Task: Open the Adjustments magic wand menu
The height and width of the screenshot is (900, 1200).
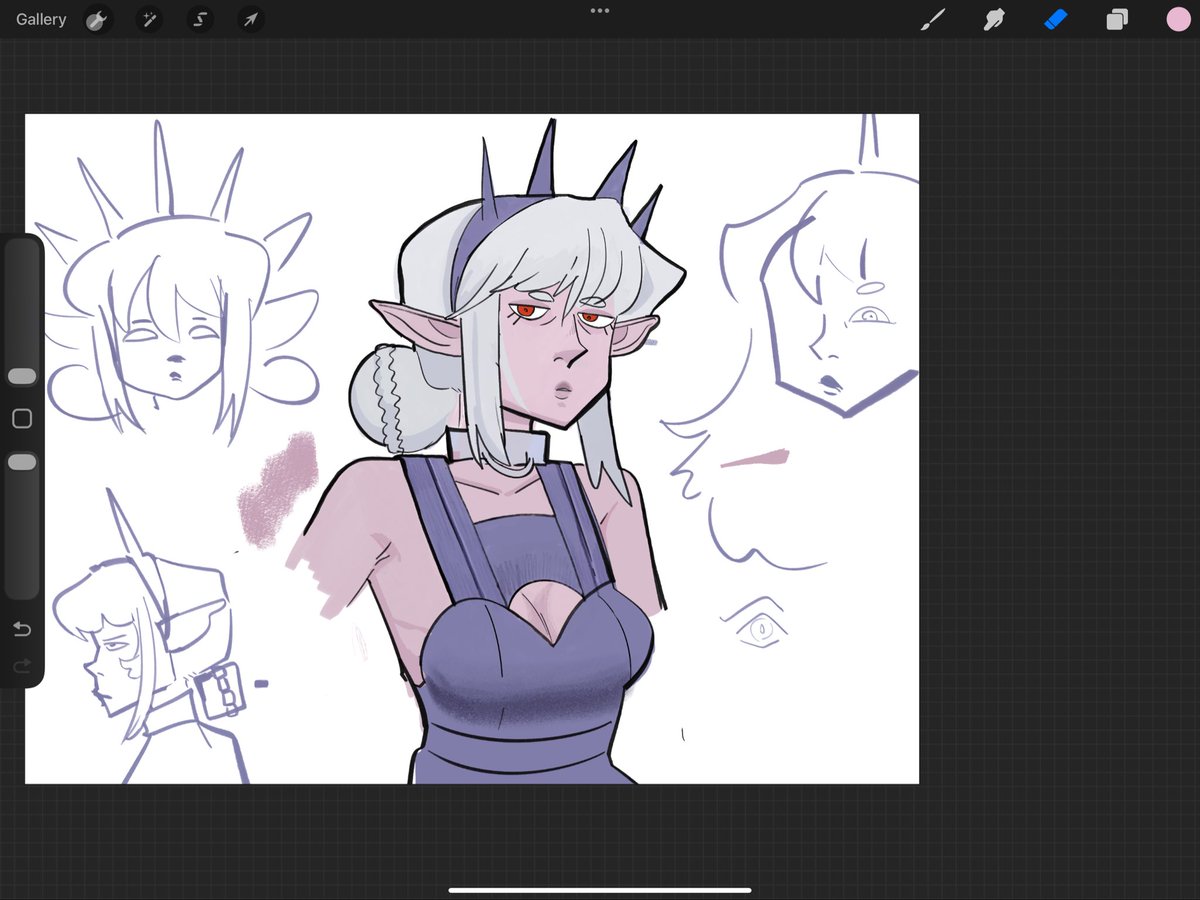Action: point(149,19)
